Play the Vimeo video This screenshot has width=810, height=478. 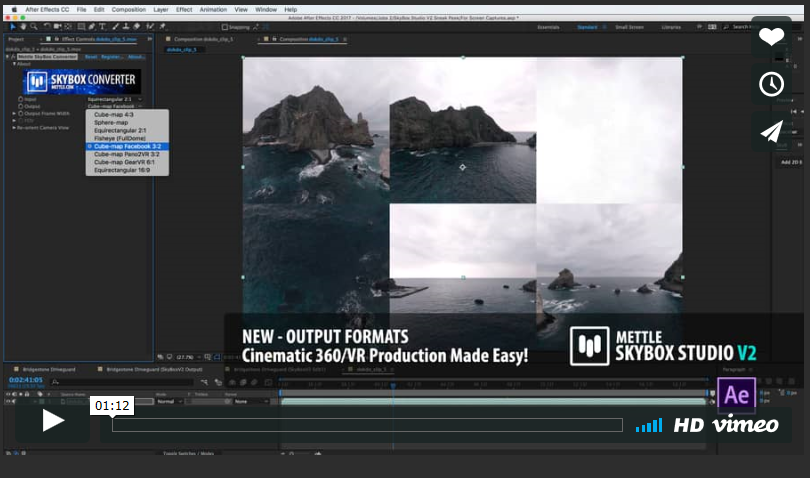(x=53, y=420)
